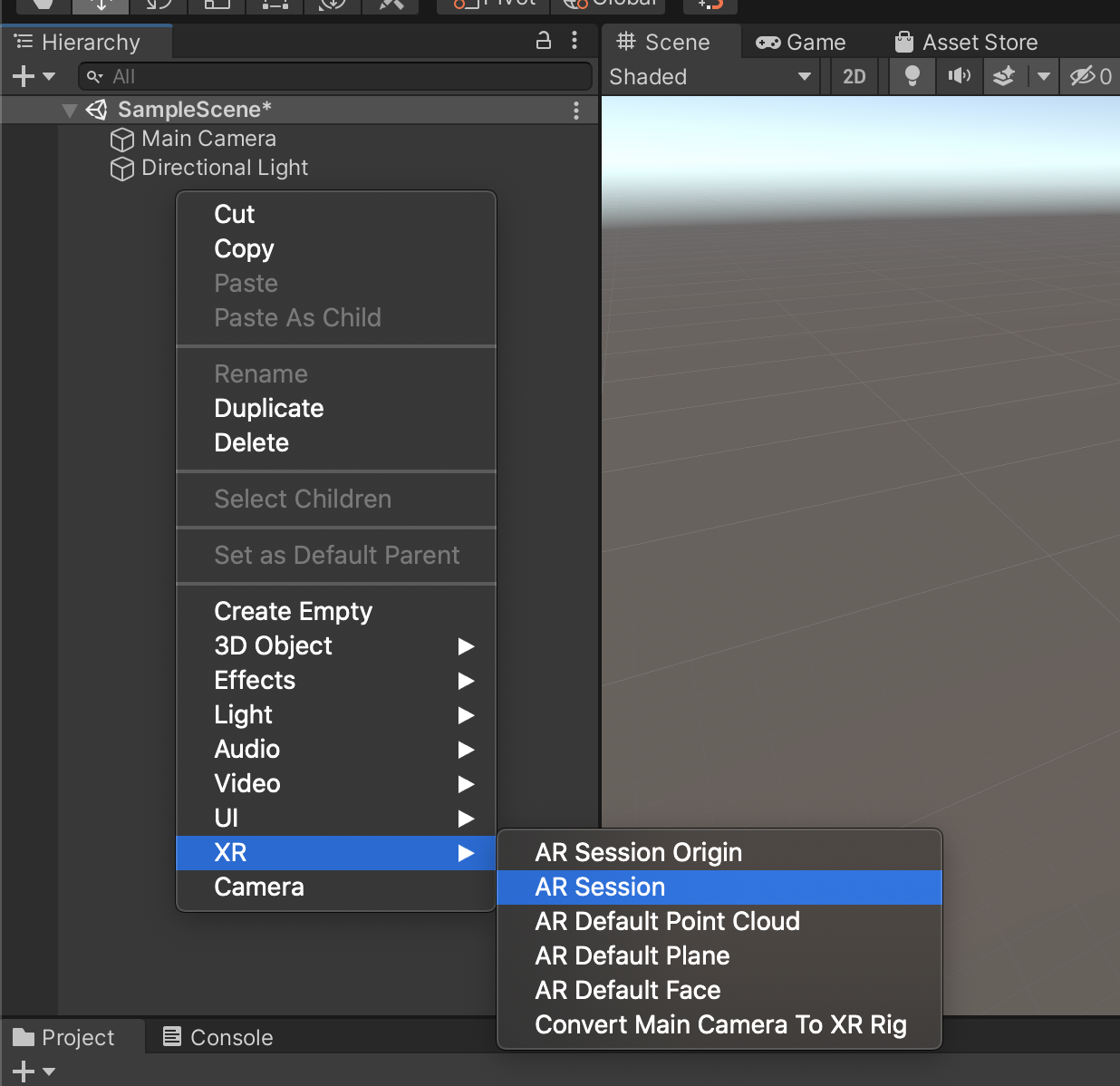The image size is (1120, 1086).
Task: Expand the UI submenu
Action: (x=336, y=818)
